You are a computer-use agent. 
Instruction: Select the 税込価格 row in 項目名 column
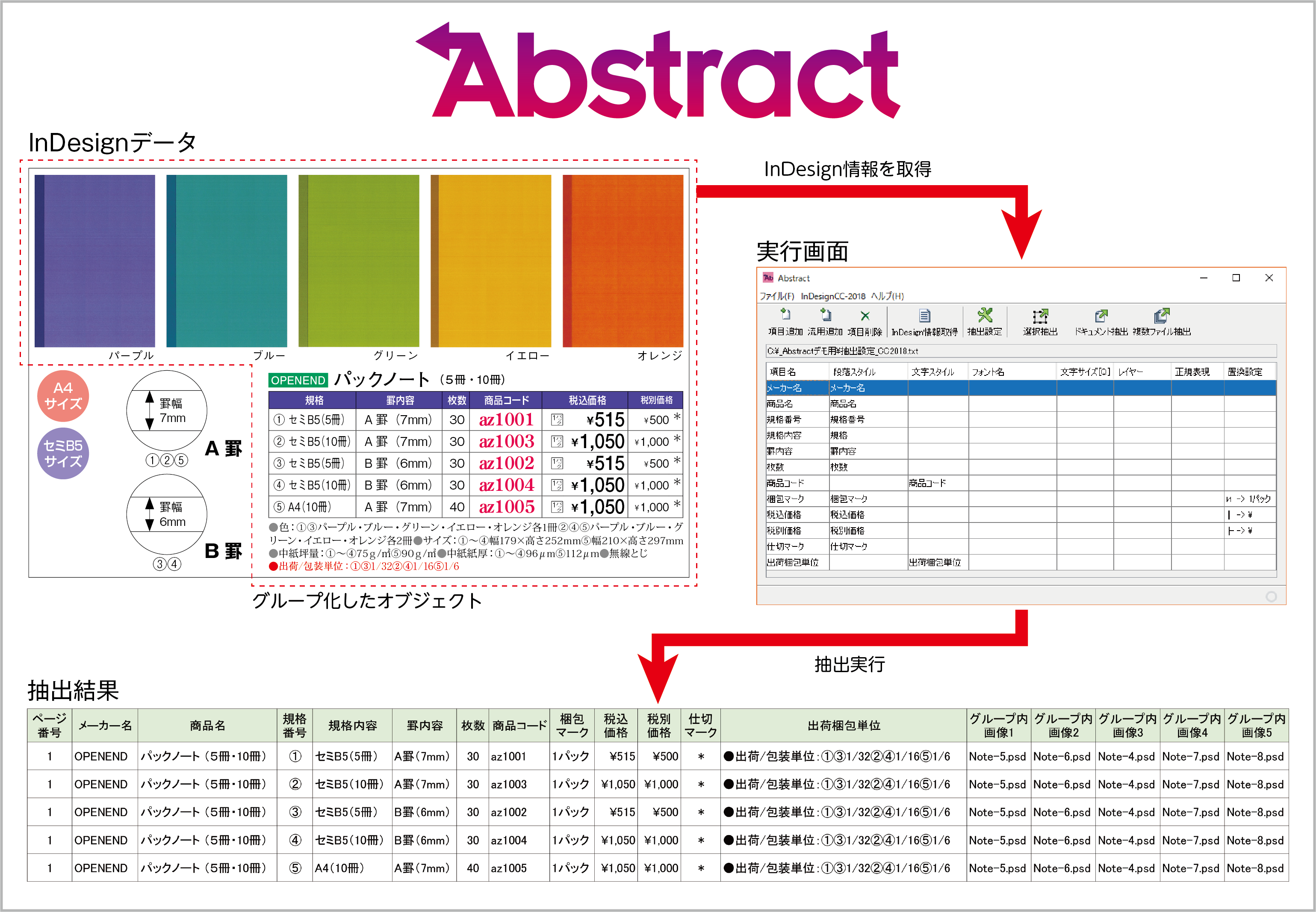798,515
